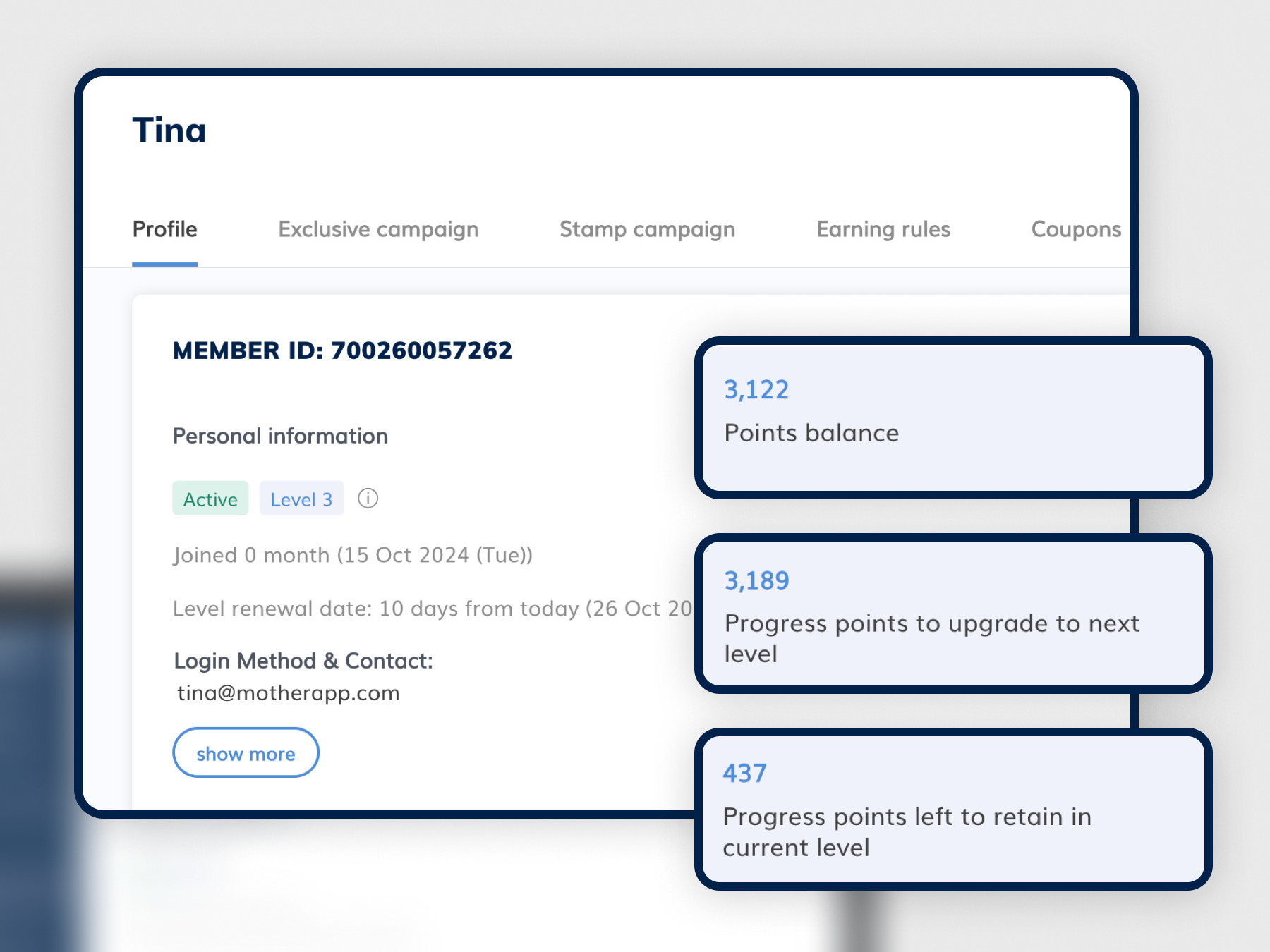This screenshot has width=1270, height=952.
Task: Select the Earning rules tab
Action: click(x=883, y=229)
